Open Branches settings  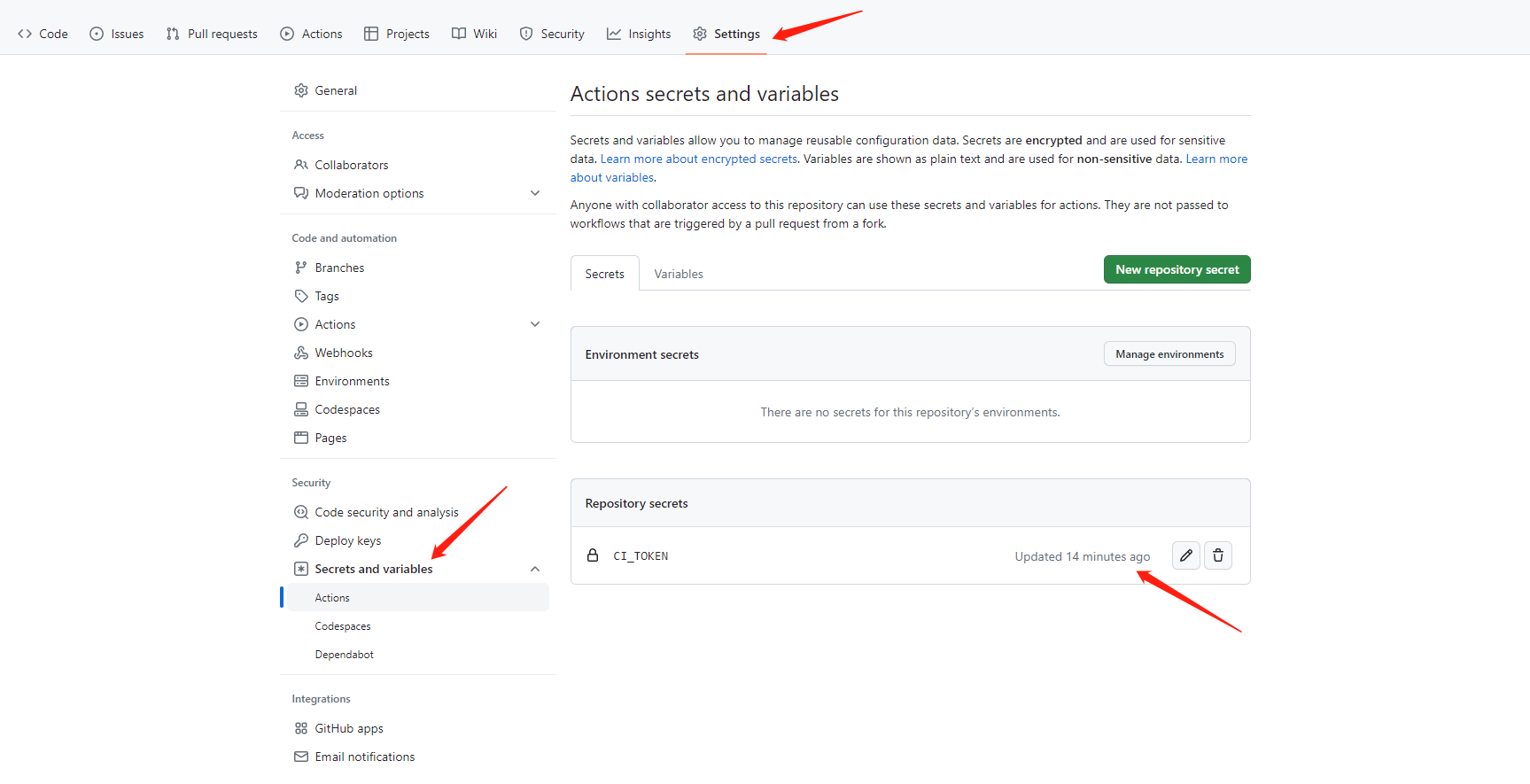click(x=418, y=268)
